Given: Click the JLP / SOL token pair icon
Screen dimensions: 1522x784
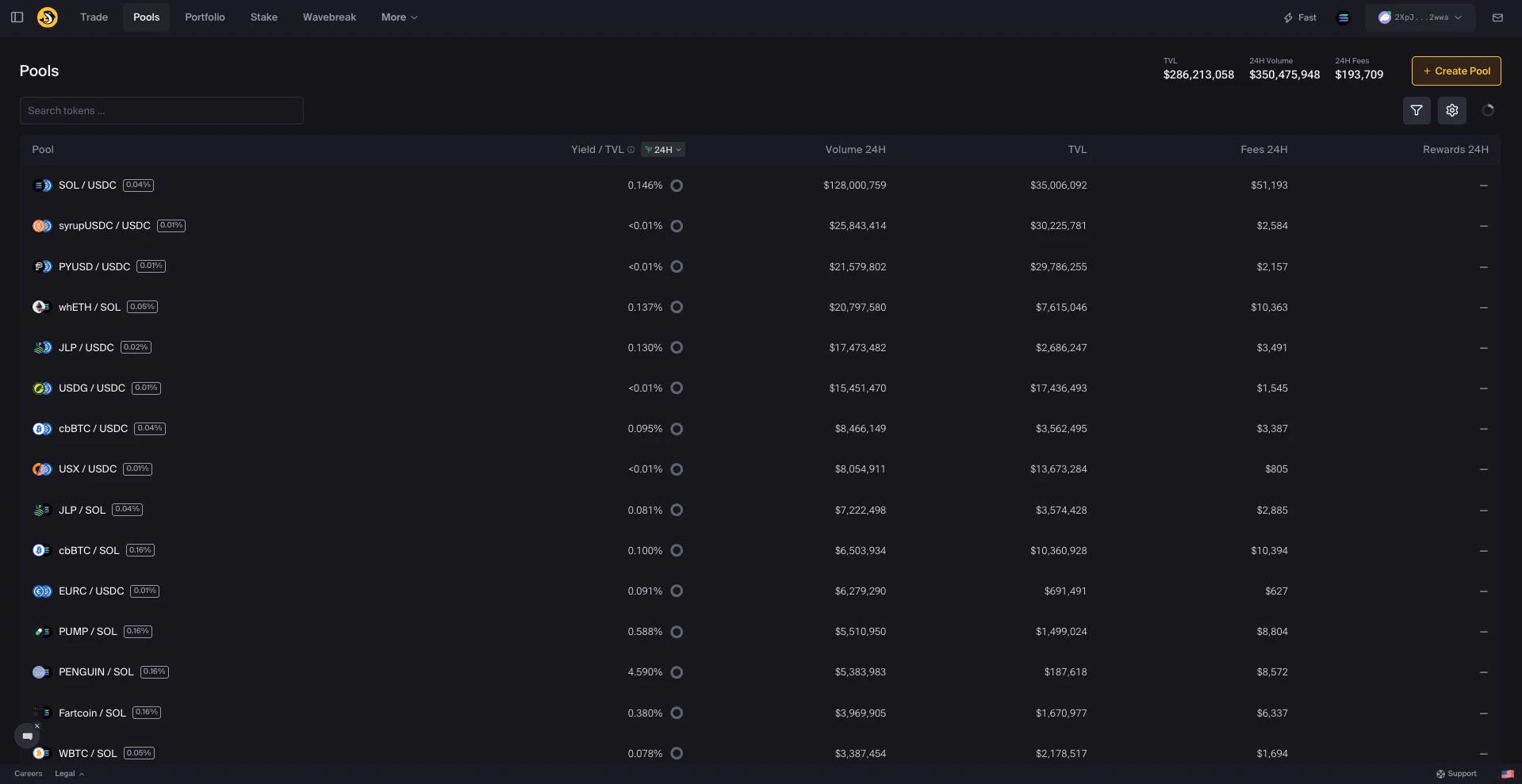Looking at the screenshot, I should point(42,510).
